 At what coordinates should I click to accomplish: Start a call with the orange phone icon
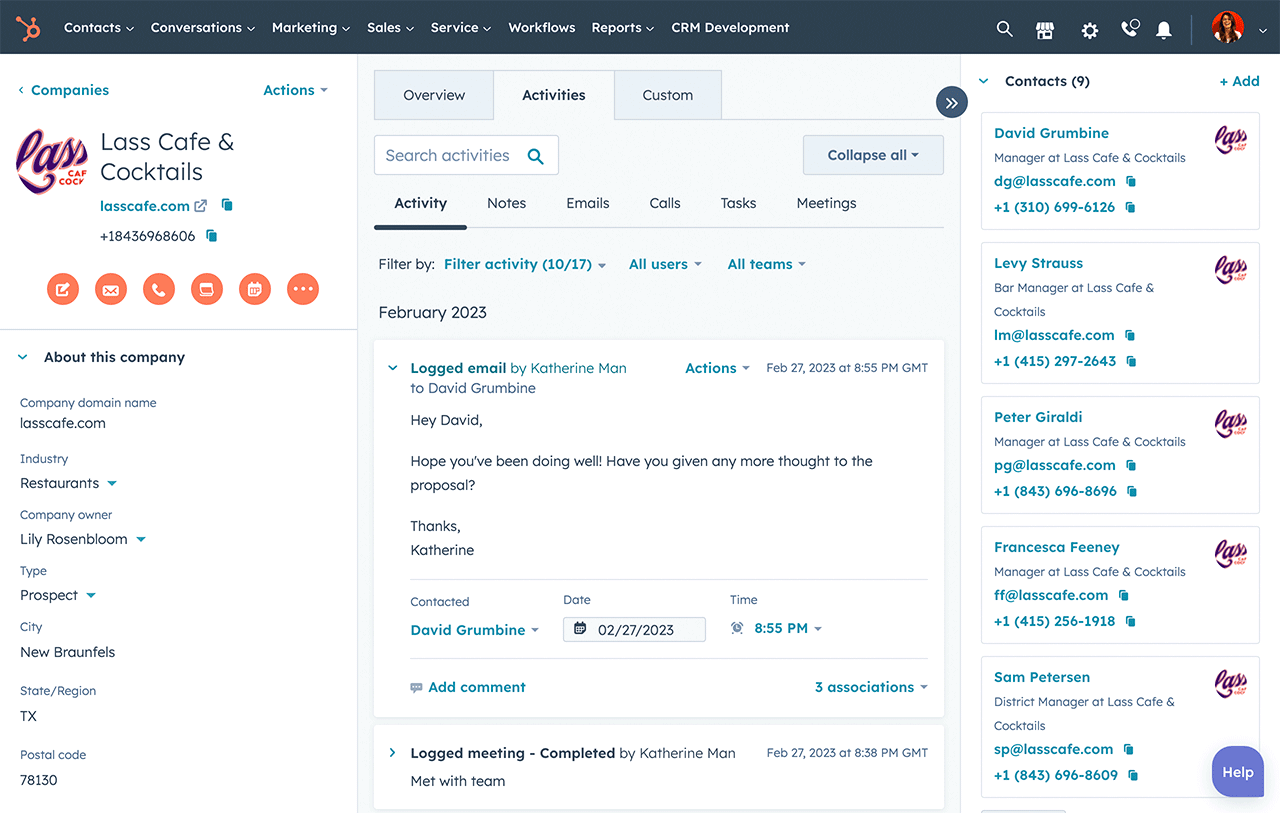point(158,289)
